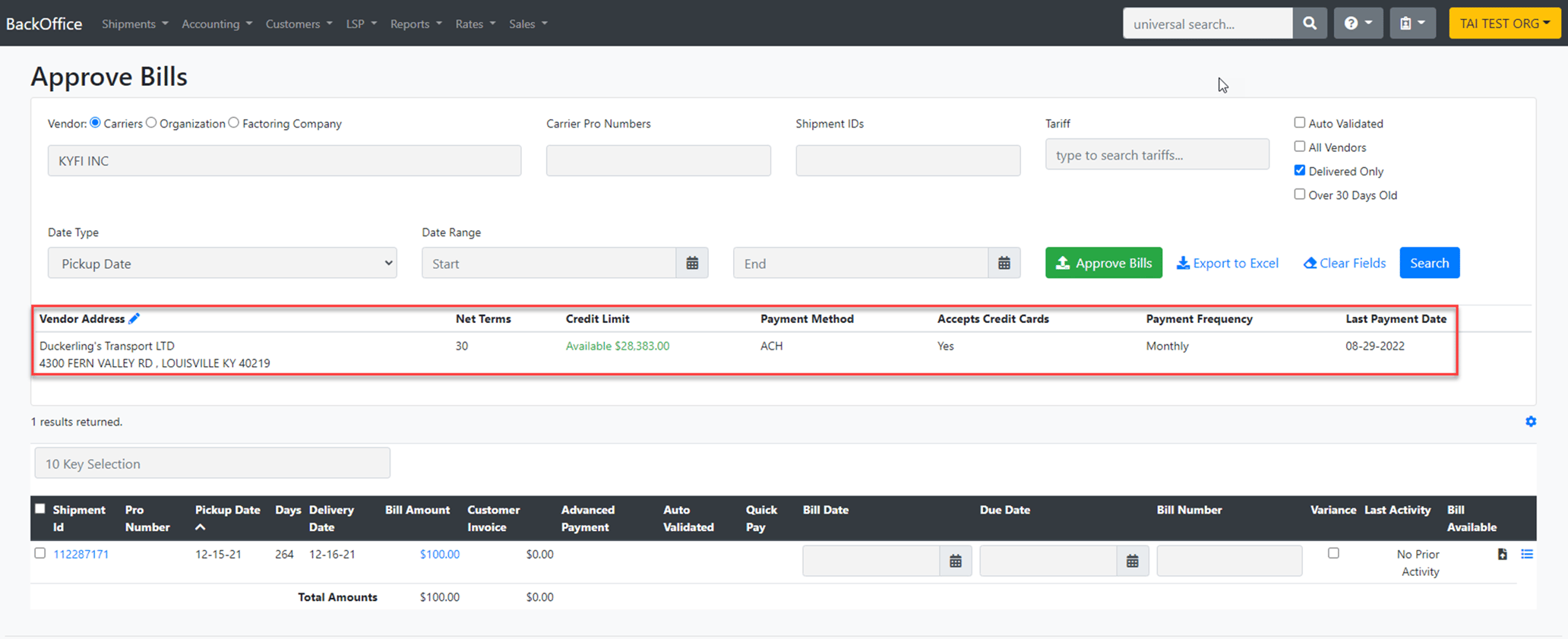The image size is (1568, 639).
Task: Edit vendor address with pencil icon
Action: [134, 319]
